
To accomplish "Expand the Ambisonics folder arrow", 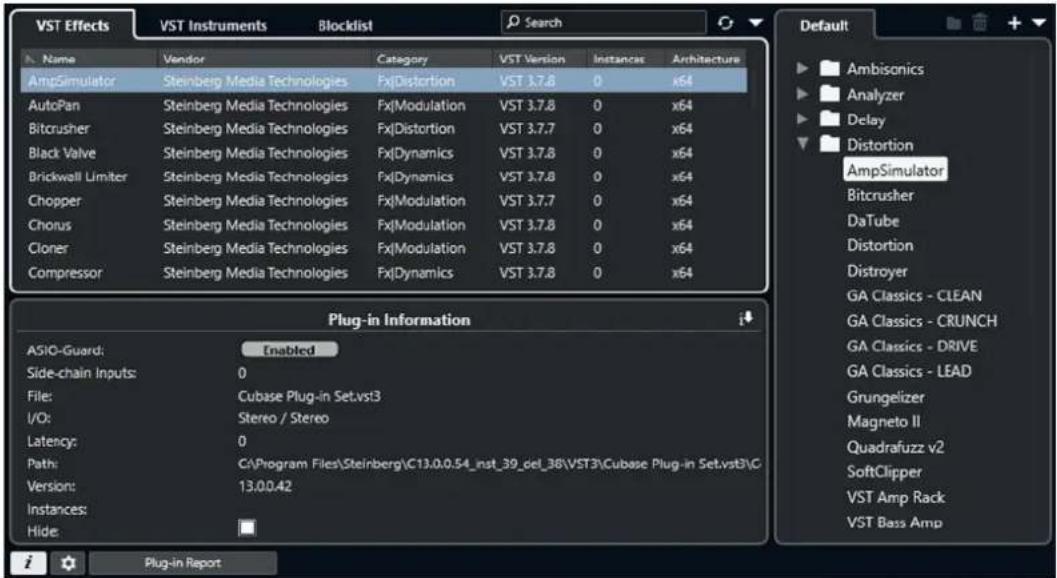I will pos(802,69).
